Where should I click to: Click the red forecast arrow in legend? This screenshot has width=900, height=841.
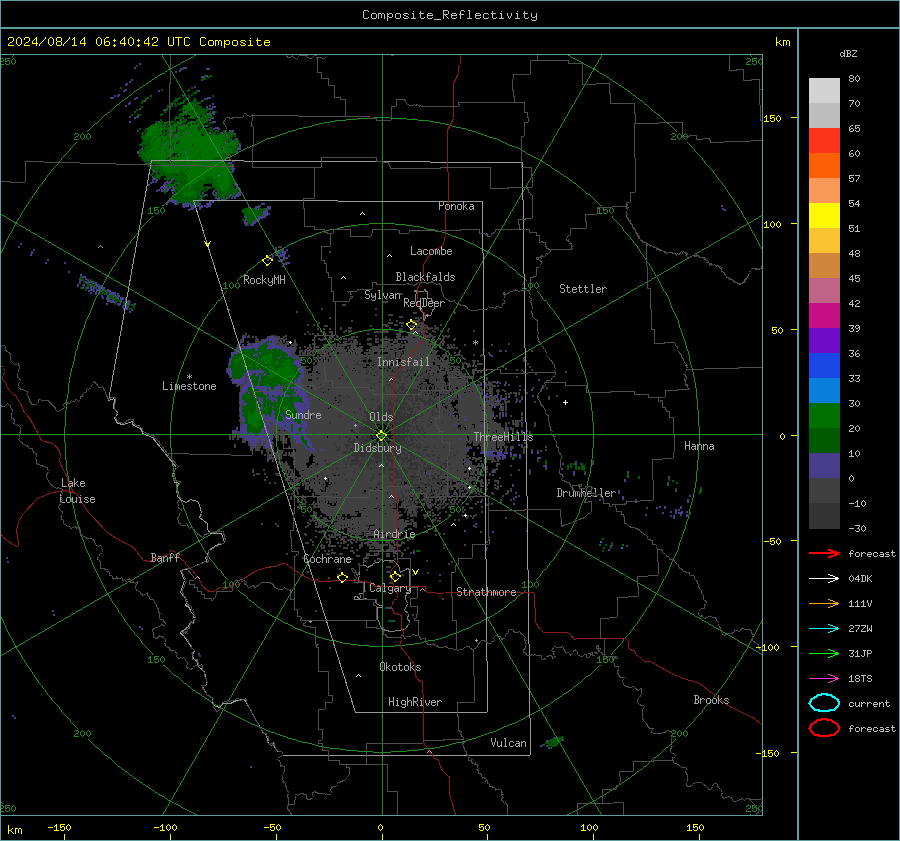click(824, 553)
